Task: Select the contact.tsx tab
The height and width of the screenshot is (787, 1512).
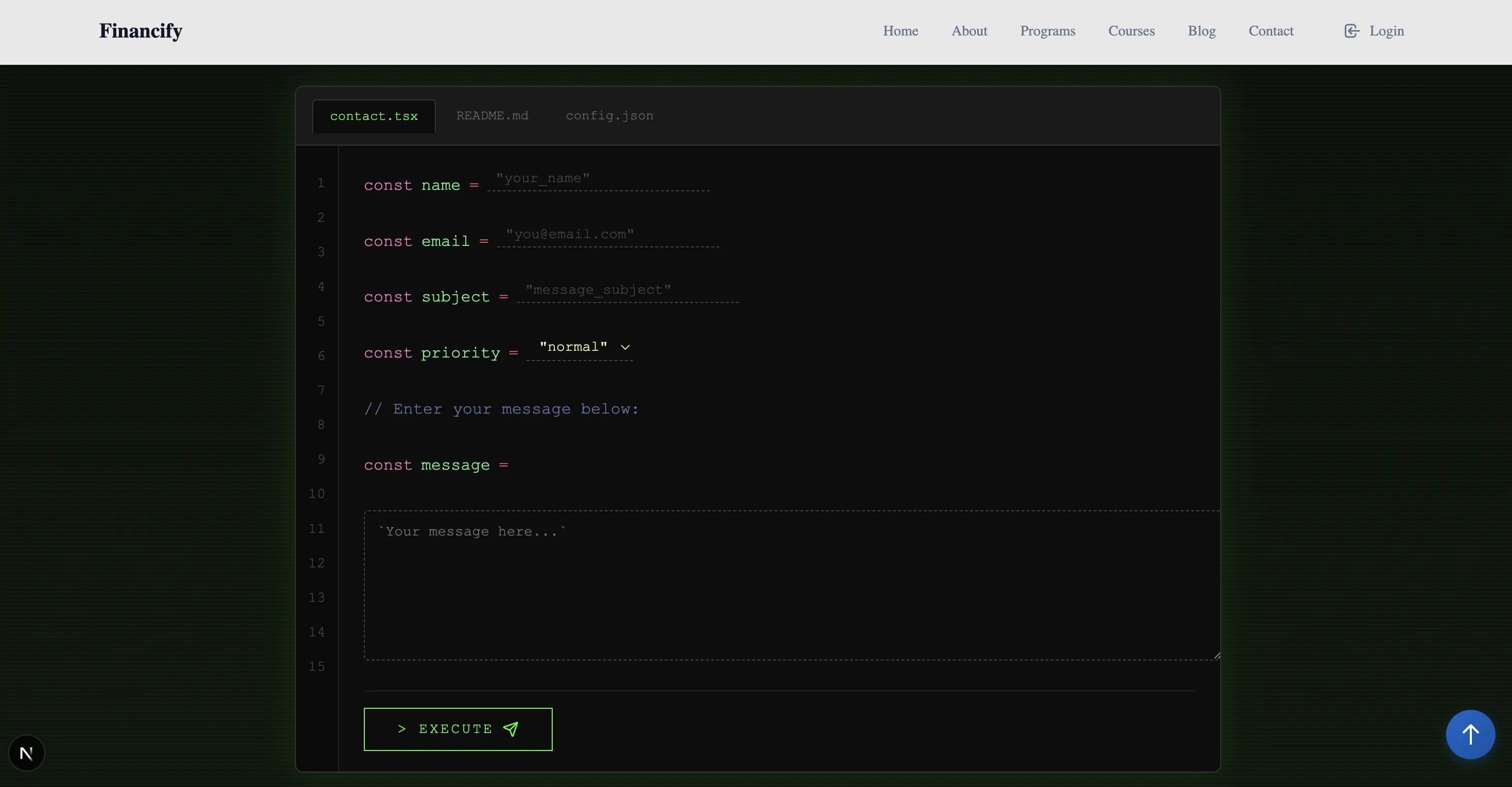Action: coord(374,116)
